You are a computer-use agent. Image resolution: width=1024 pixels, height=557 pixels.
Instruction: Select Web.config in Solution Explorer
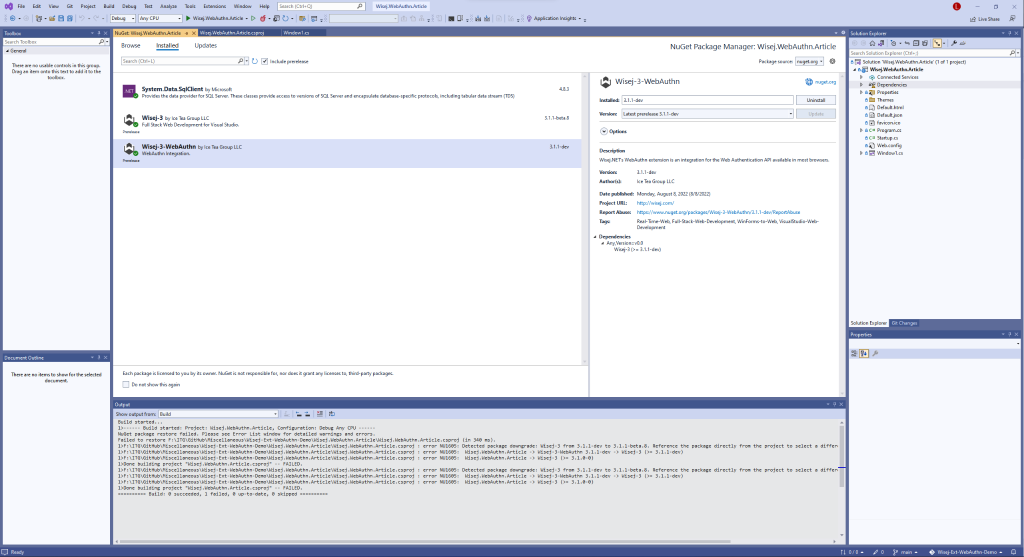tap(889, 146)
